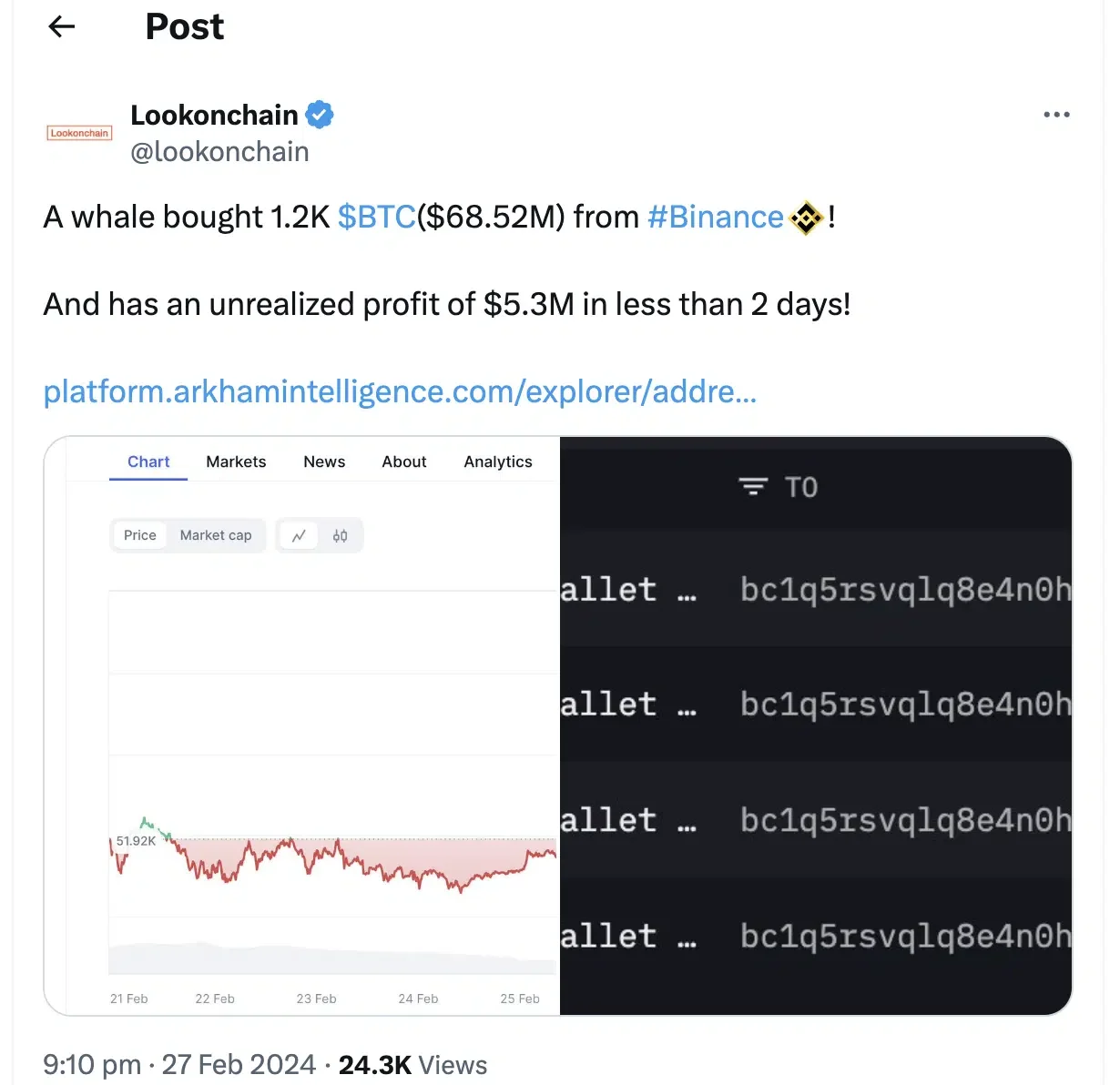Click the blue verified badge
This screenshot has width=1120, height=1085.
pos(320,115)
